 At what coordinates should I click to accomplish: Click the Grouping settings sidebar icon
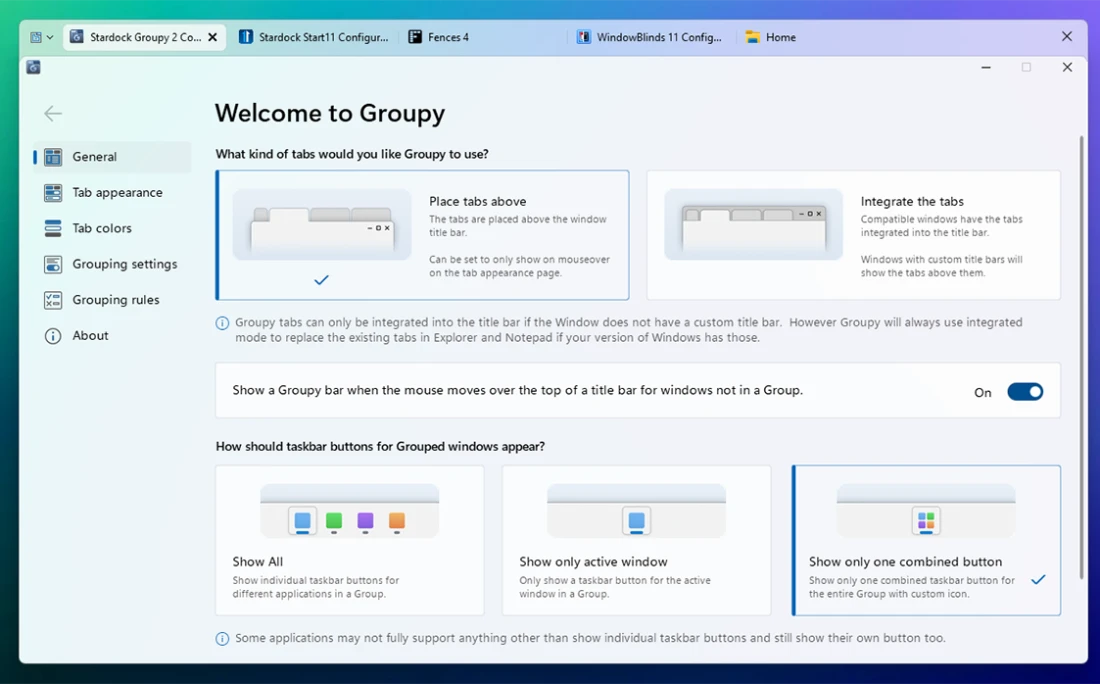click(53, 265)
